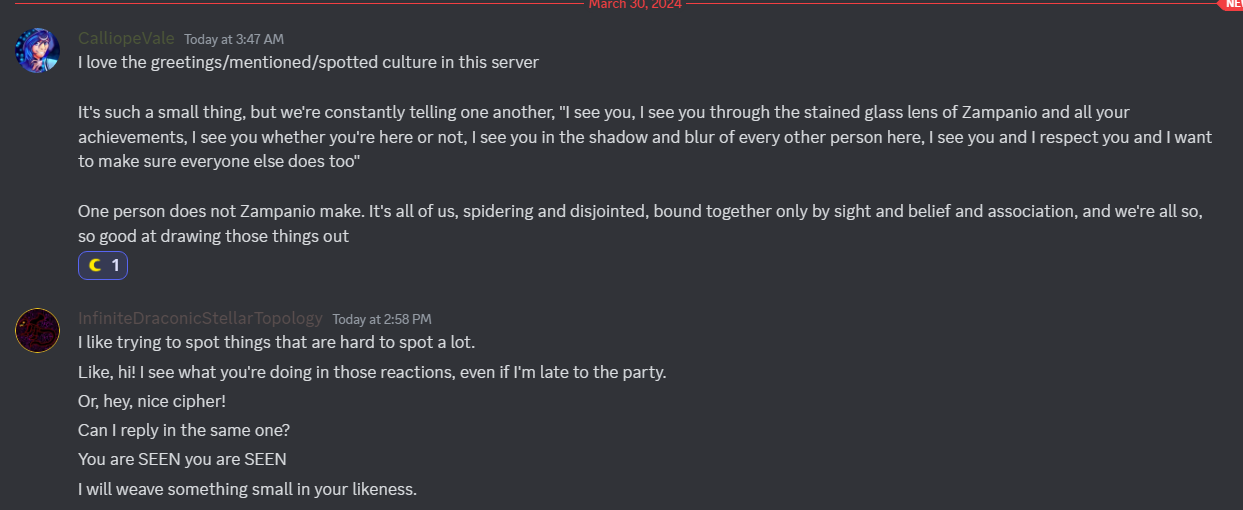Click the "One person does not Zampanio make" paragraph
This screenshot has height=510, width=1243.
[640, 224]
